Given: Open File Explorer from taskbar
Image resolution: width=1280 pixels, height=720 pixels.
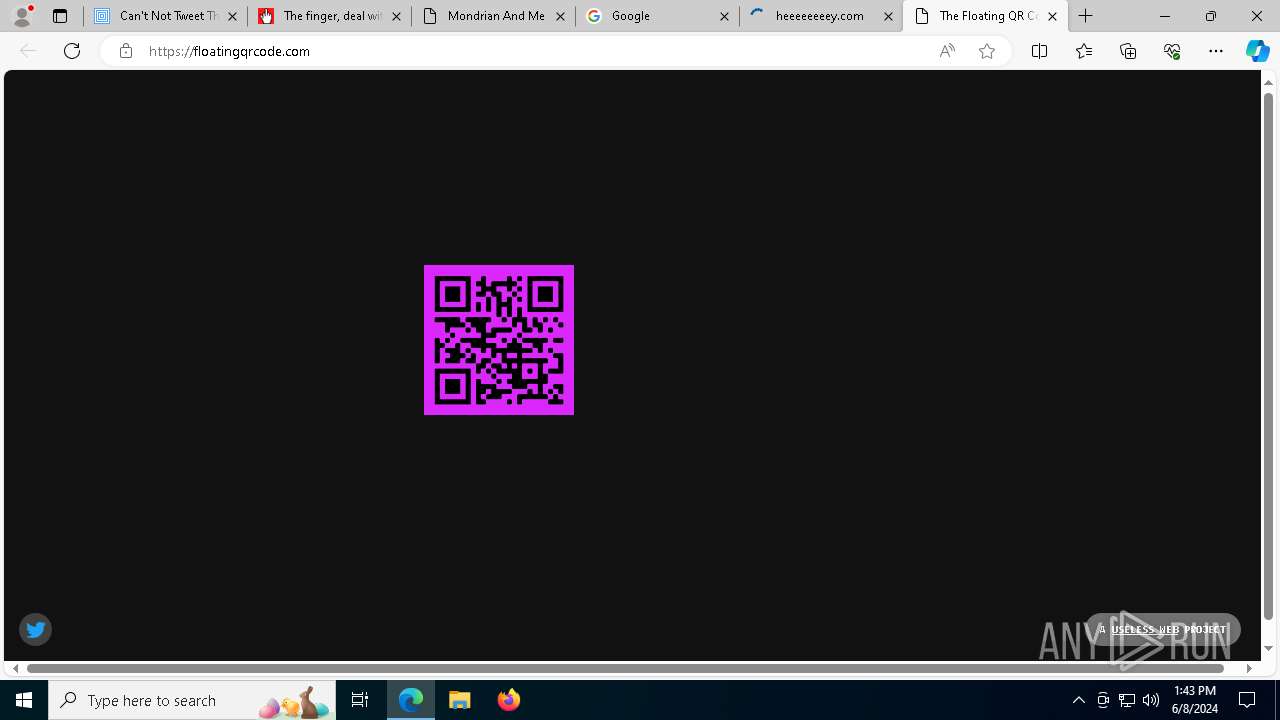Looking at the screenshot, I should point(460,700).
